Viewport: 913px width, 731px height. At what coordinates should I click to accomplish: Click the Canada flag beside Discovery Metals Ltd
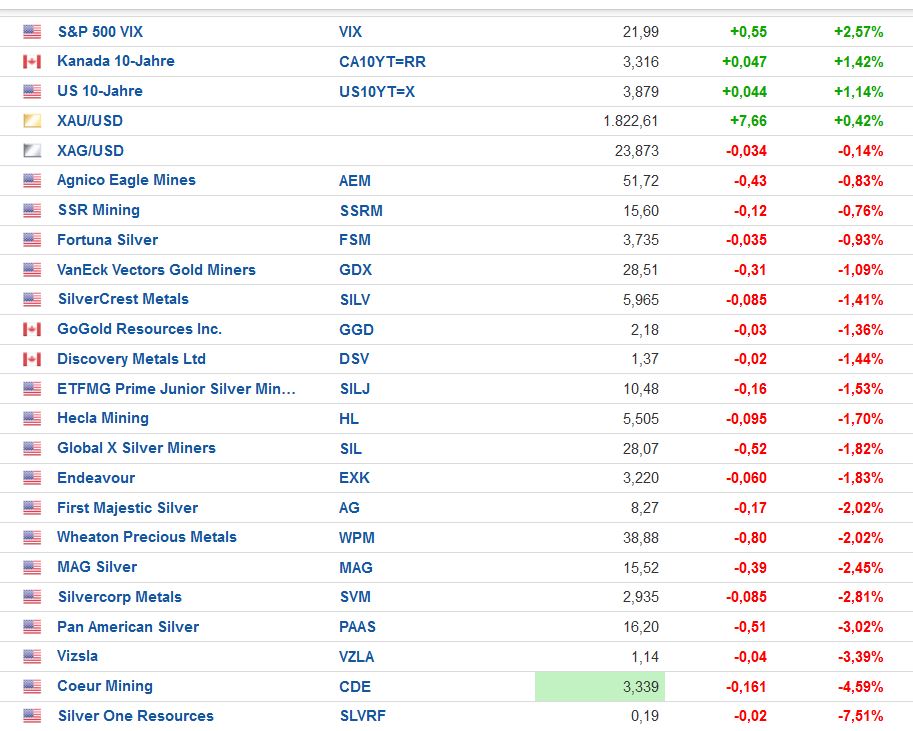[32, 359]
